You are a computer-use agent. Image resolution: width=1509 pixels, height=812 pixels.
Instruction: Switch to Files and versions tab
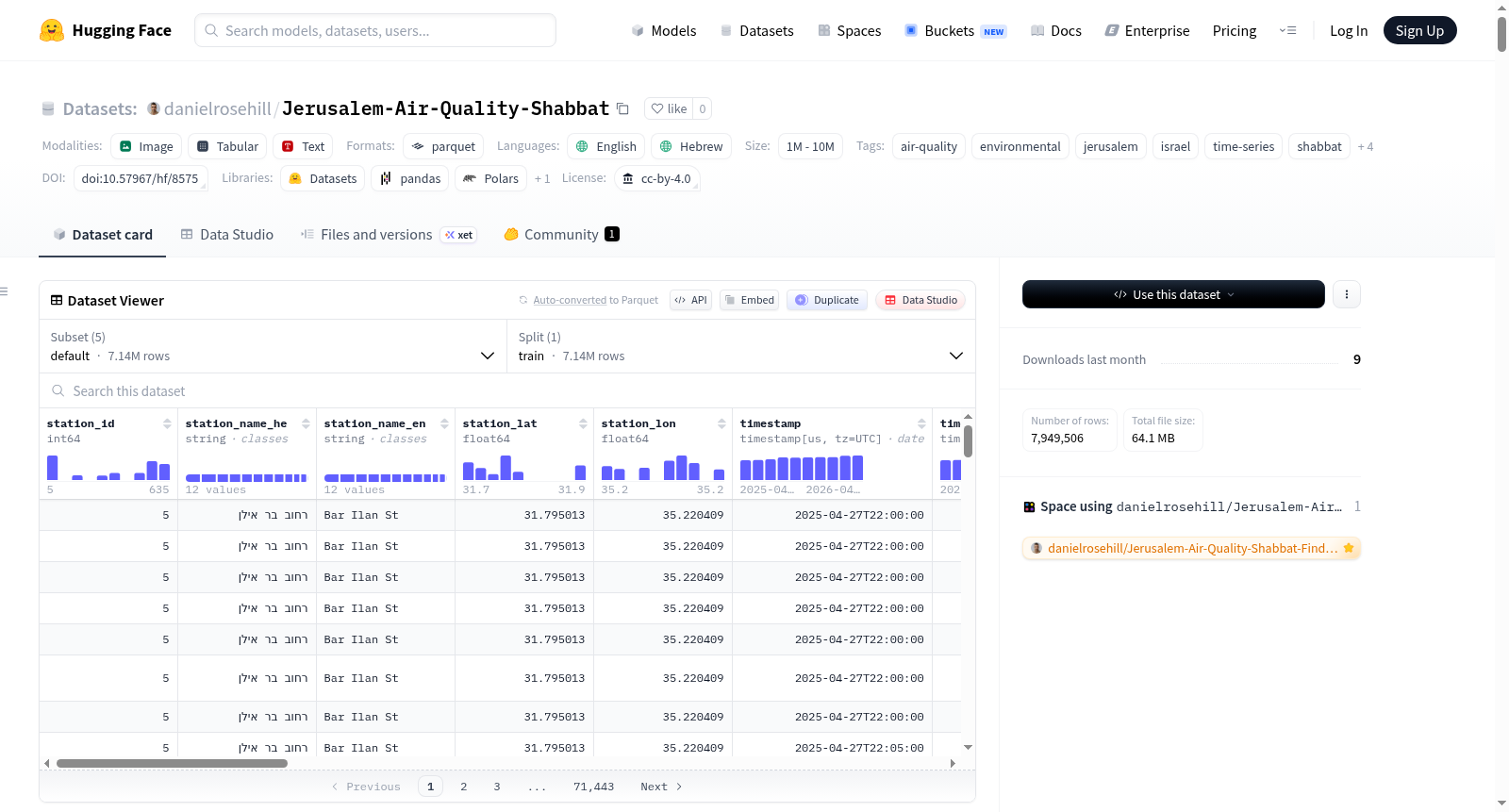pyautogui.click(x=389, y=234)
